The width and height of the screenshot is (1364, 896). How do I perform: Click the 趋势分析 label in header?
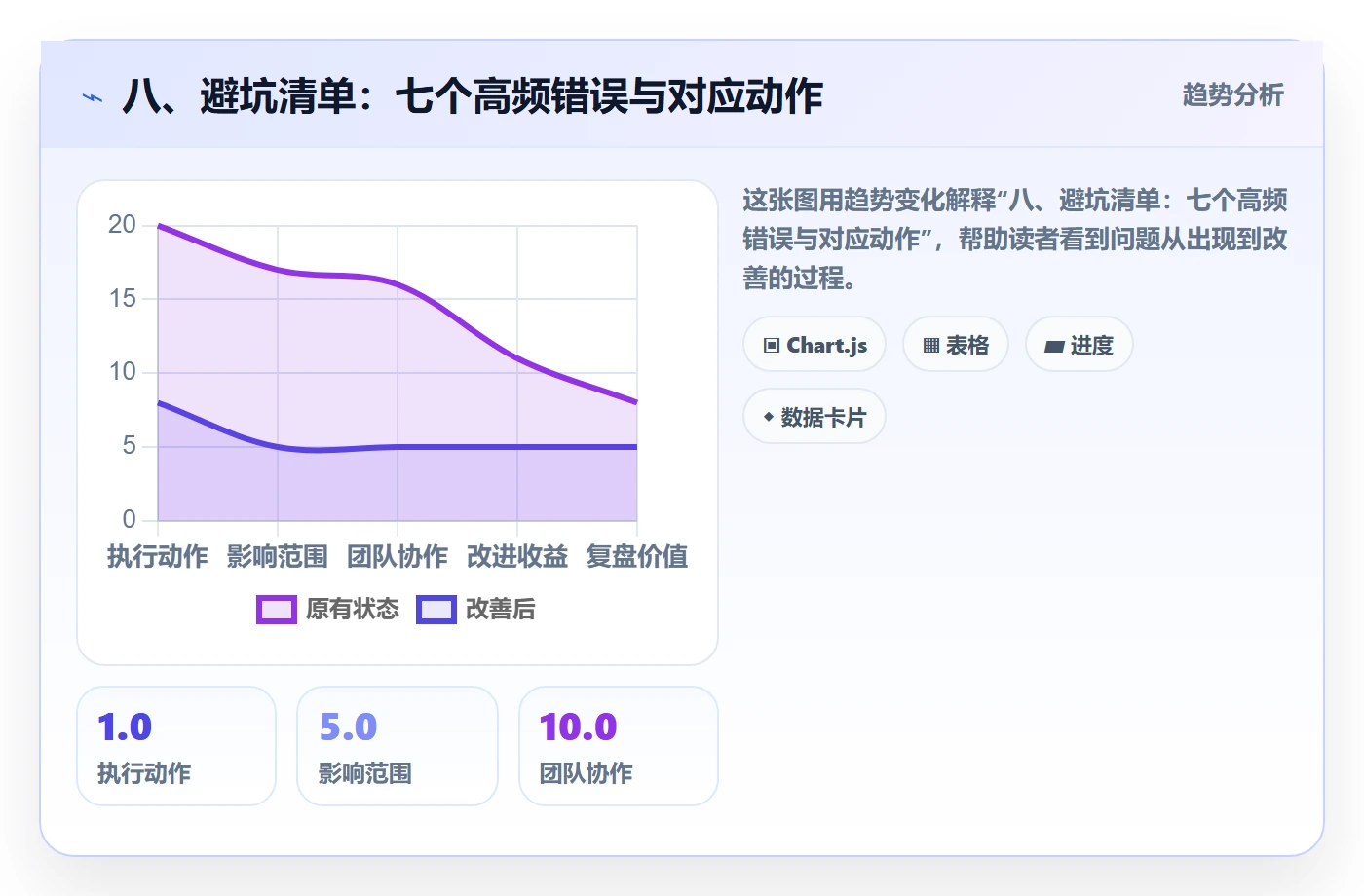tap(1233, 94)
